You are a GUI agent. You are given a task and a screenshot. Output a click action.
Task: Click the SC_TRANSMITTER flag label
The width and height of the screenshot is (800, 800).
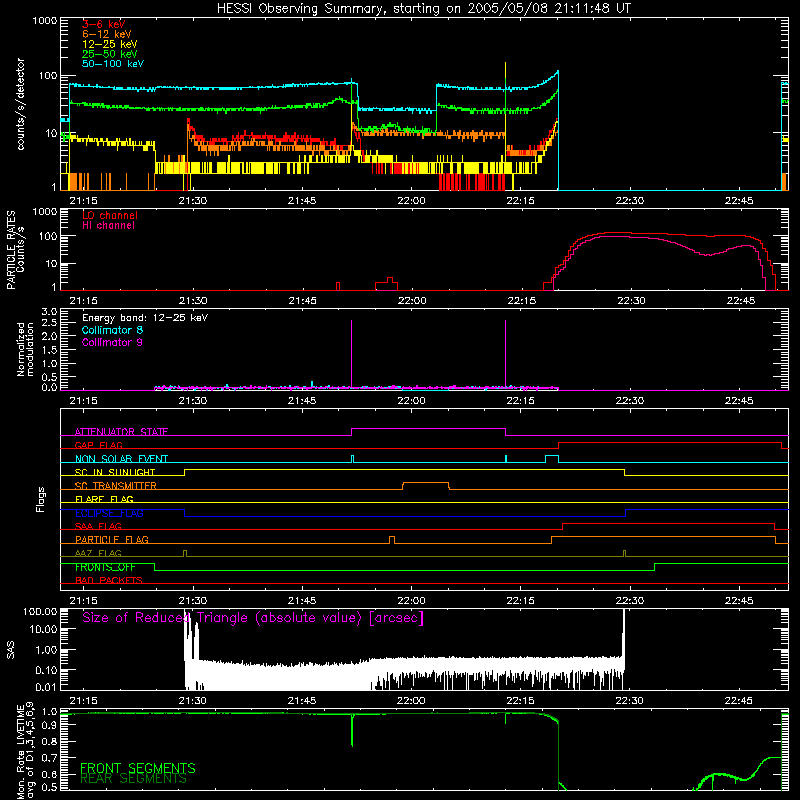115,485
